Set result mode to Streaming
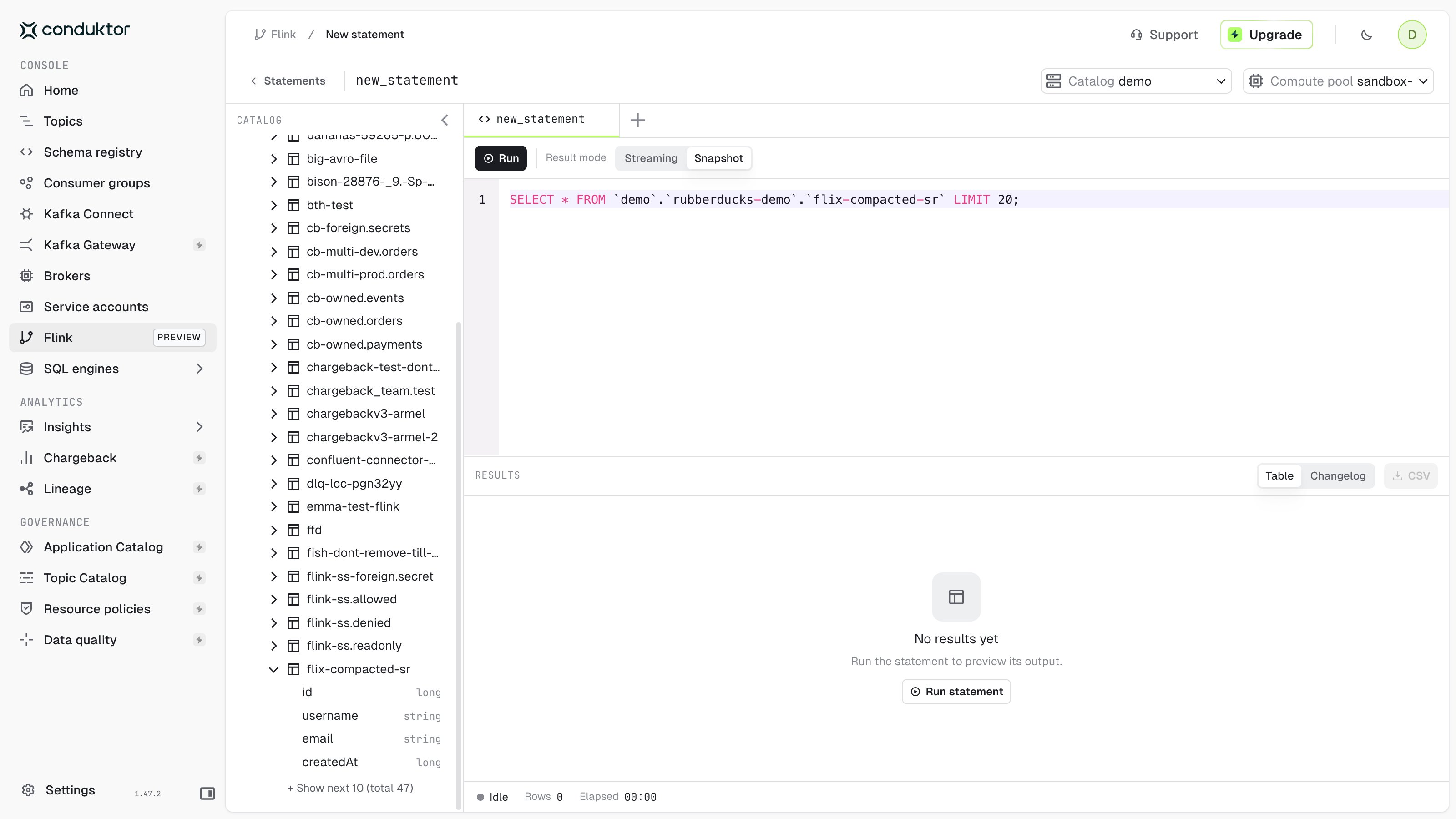Viewport: 1456px width, 819px height. tap(651, 158)
